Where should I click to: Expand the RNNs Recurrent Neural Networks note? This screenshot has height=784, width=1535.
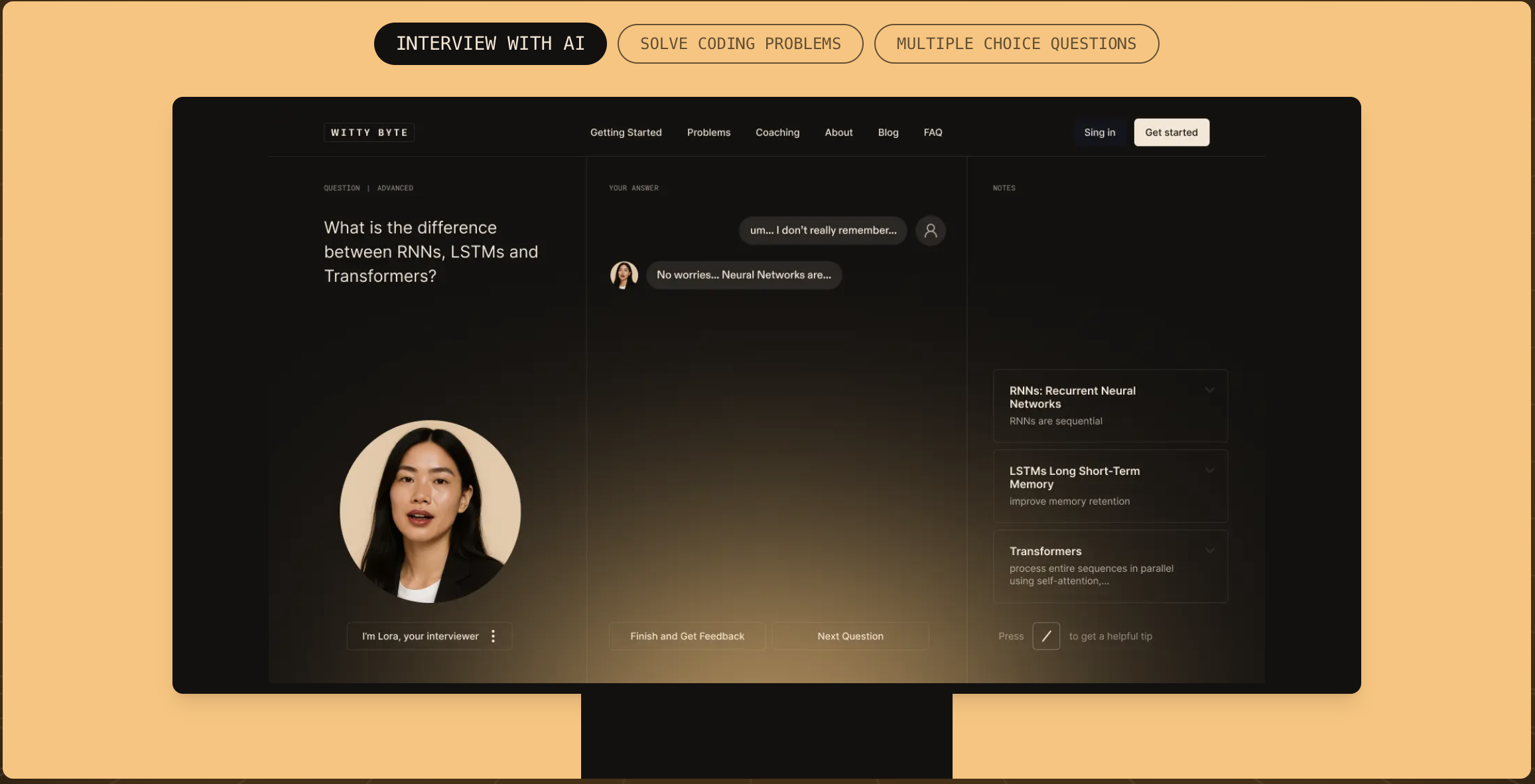[1209, 391]
